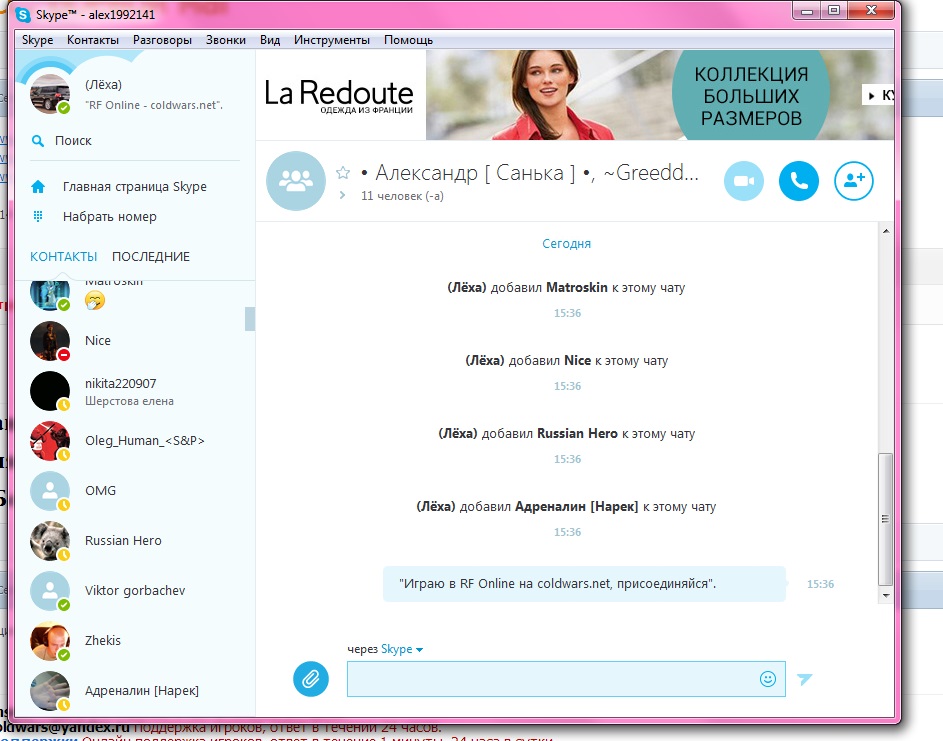Open the Skype menu
This screenshot has height=741, width=943.
(x=37, y=40)
